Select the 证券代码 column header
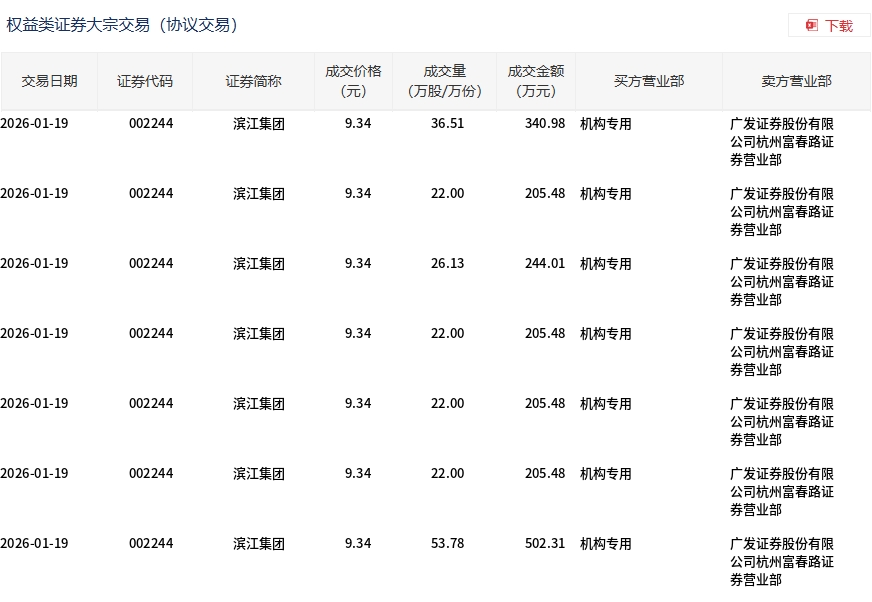The image size is (872, 602). [x=145, y=81]
